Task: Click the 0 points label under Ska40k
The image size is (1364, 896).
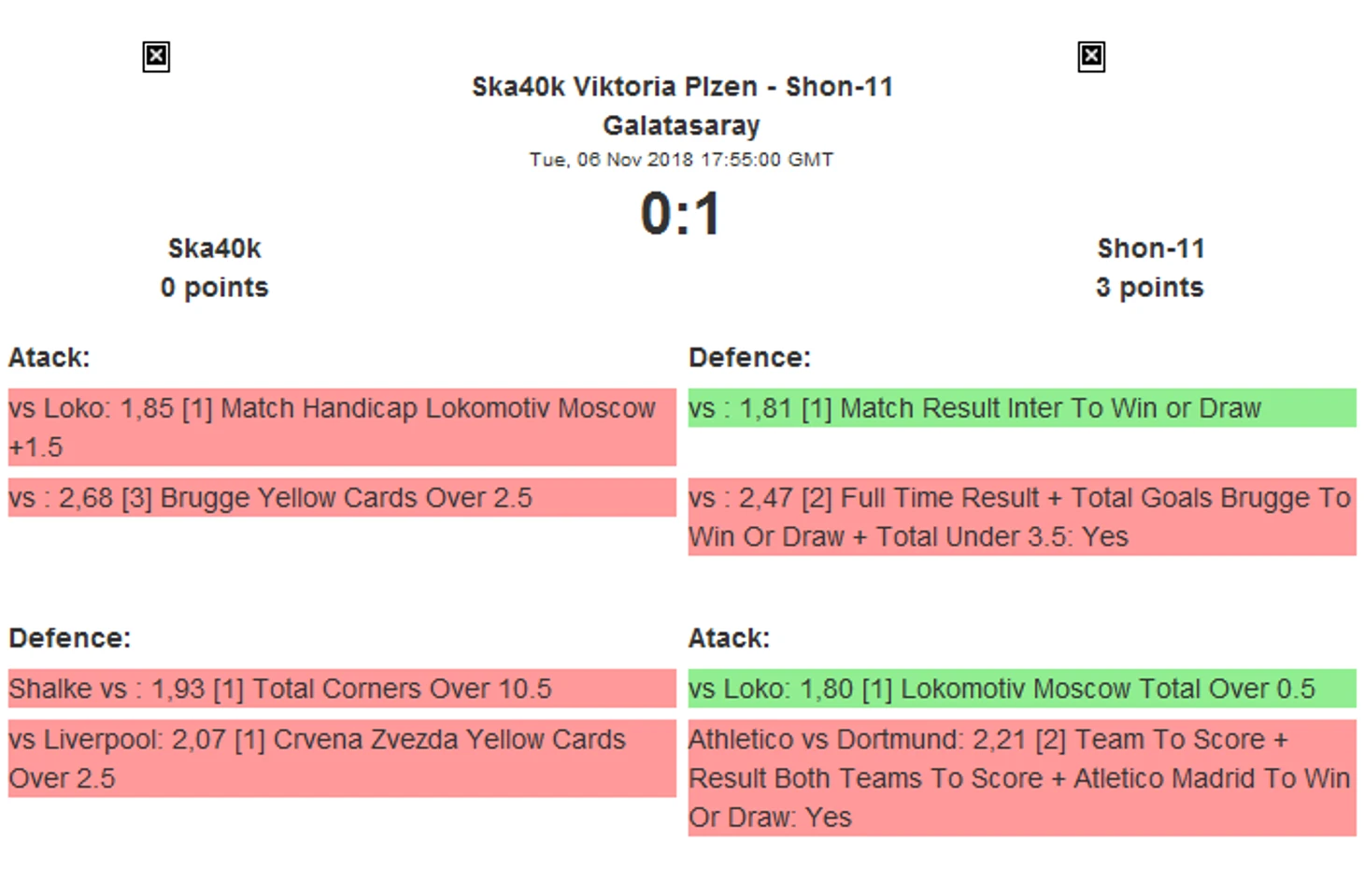Action: click(214, 288)
